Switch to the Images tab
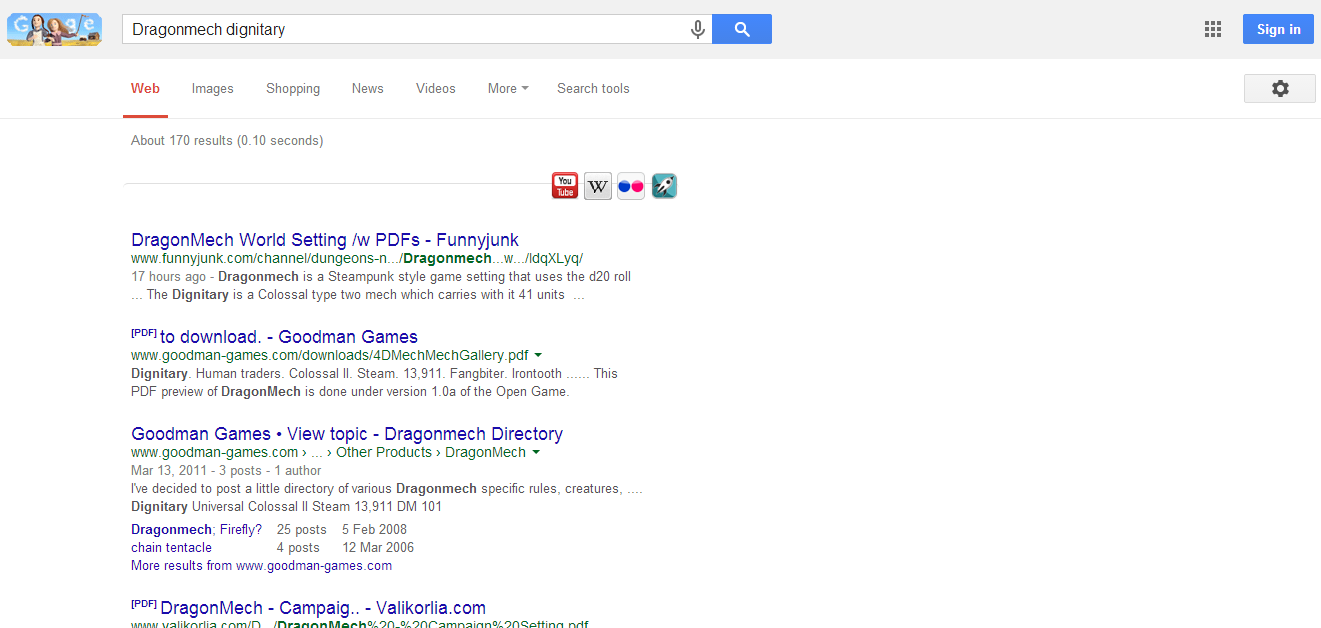The image size is (1321, 628). 212,89
